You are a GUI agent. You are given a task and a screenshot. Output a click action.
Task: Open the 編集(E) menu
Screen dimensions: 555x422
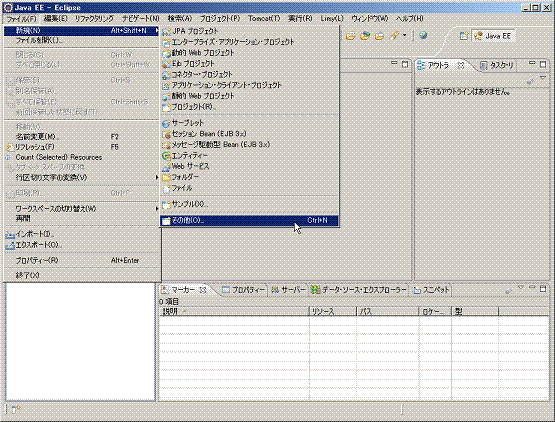(56, 19)
